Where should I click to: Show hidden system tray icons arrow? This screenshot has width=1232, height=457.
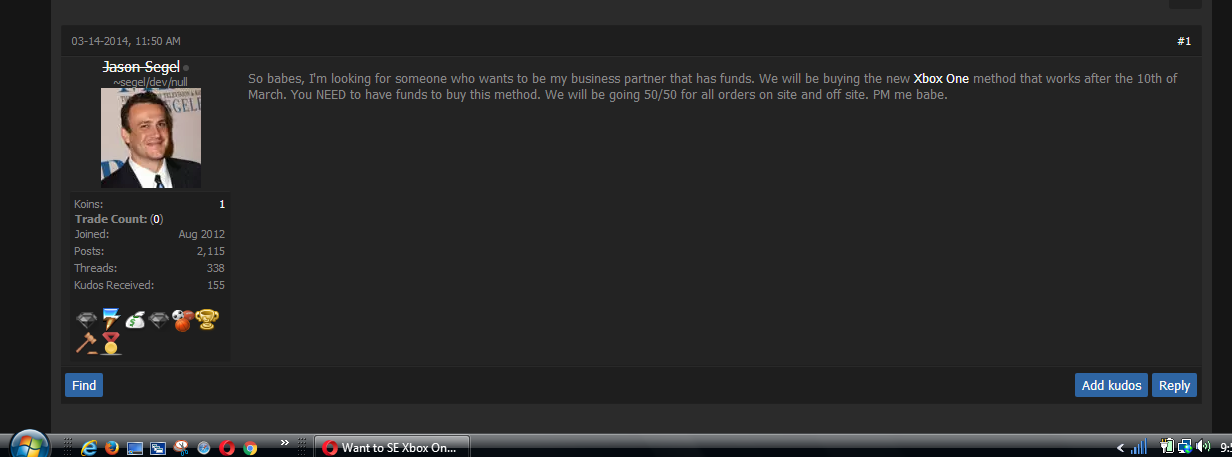(1121, 448)
